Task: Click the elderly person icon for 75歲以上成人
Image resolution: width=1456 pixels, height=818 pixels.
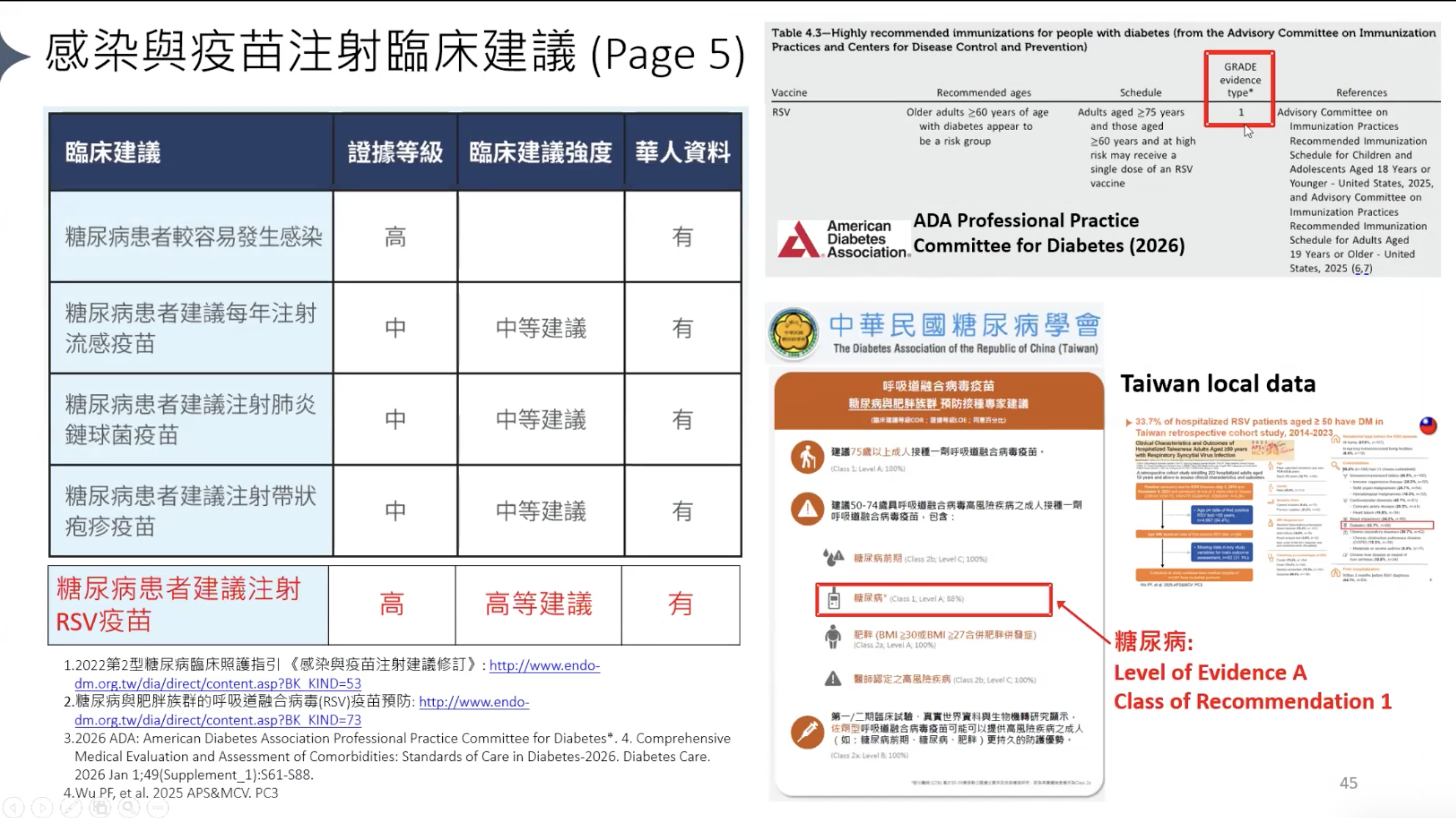Action: 807,457
